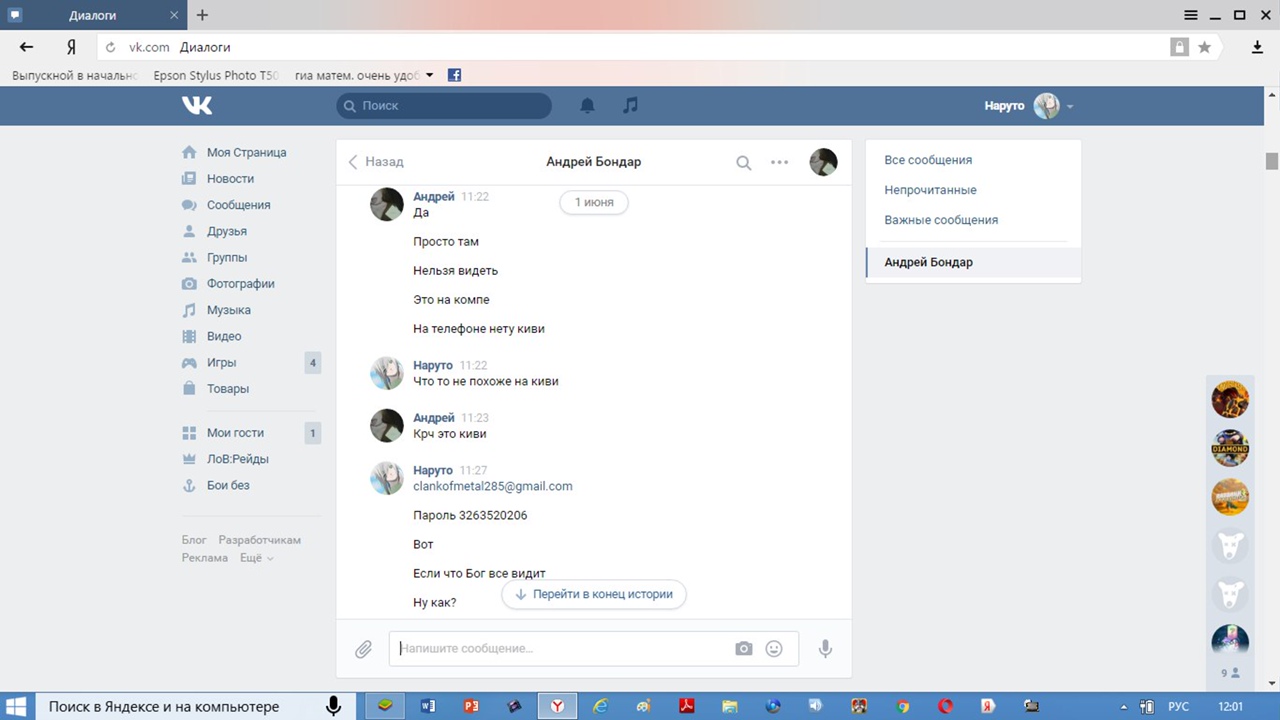Attach a file using paperclip icon
This screenshot has width=1280, height=720.
click(x=363, y=649)
